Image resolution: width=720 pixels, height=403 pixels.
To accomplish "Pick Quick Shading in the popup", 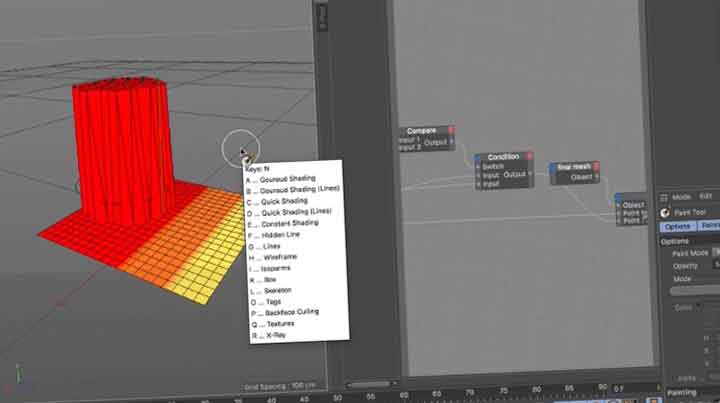I will pyautogui.click(x=283, y=201).
